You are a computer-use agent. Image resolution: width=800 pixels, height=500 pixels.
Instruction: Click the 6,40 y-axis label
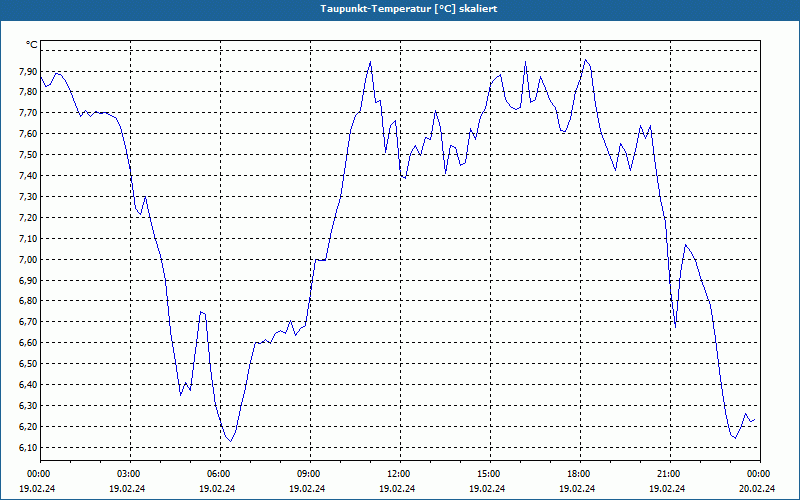coord(28,385)
